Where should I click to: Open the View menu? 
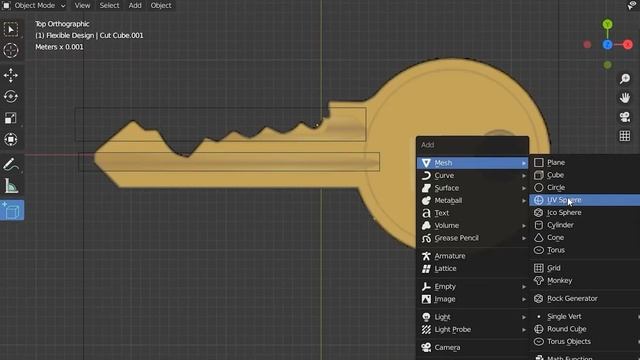(x=82, y=5)
